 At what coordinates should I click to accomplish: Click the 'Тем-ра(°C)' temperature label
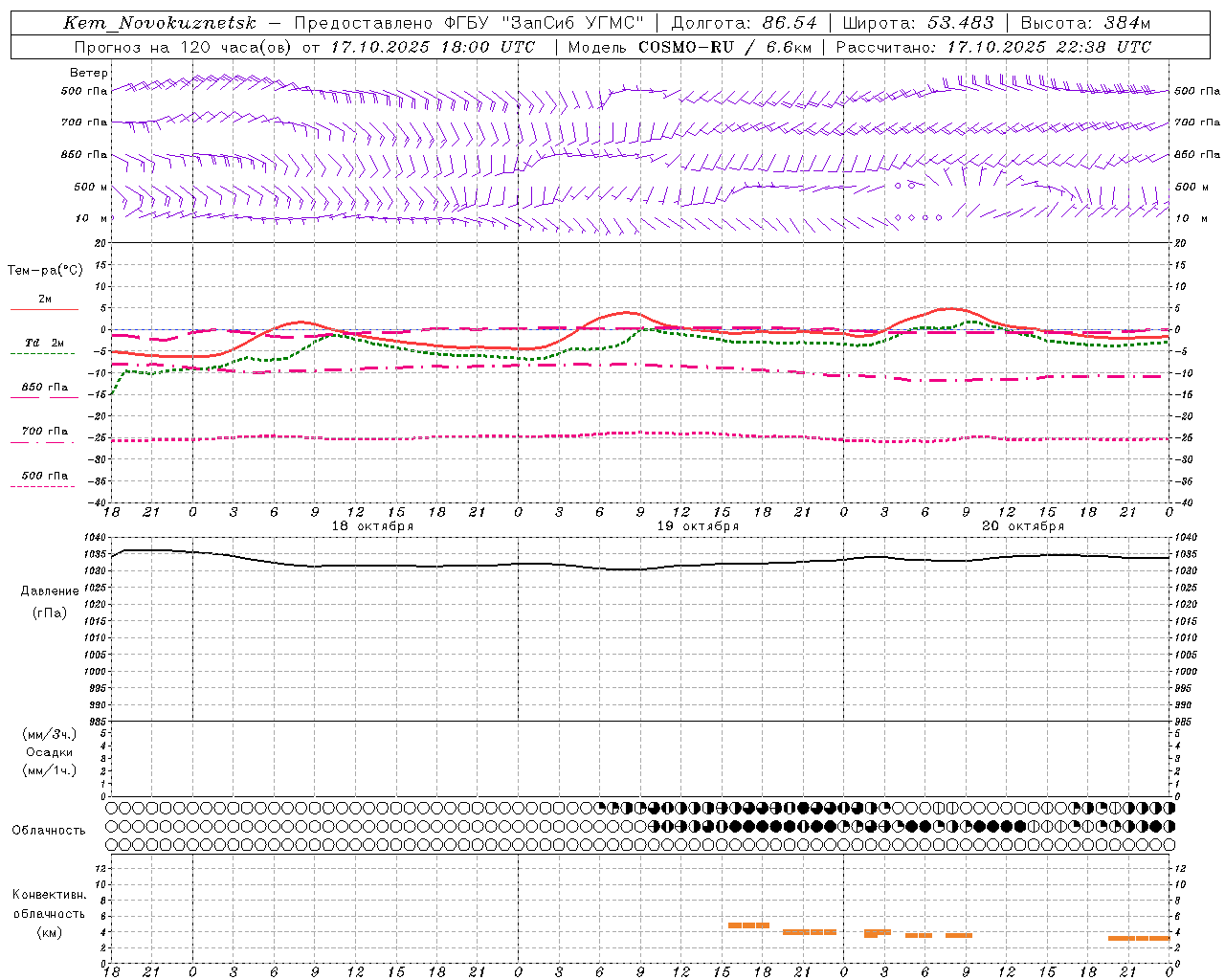pos(45,271)
